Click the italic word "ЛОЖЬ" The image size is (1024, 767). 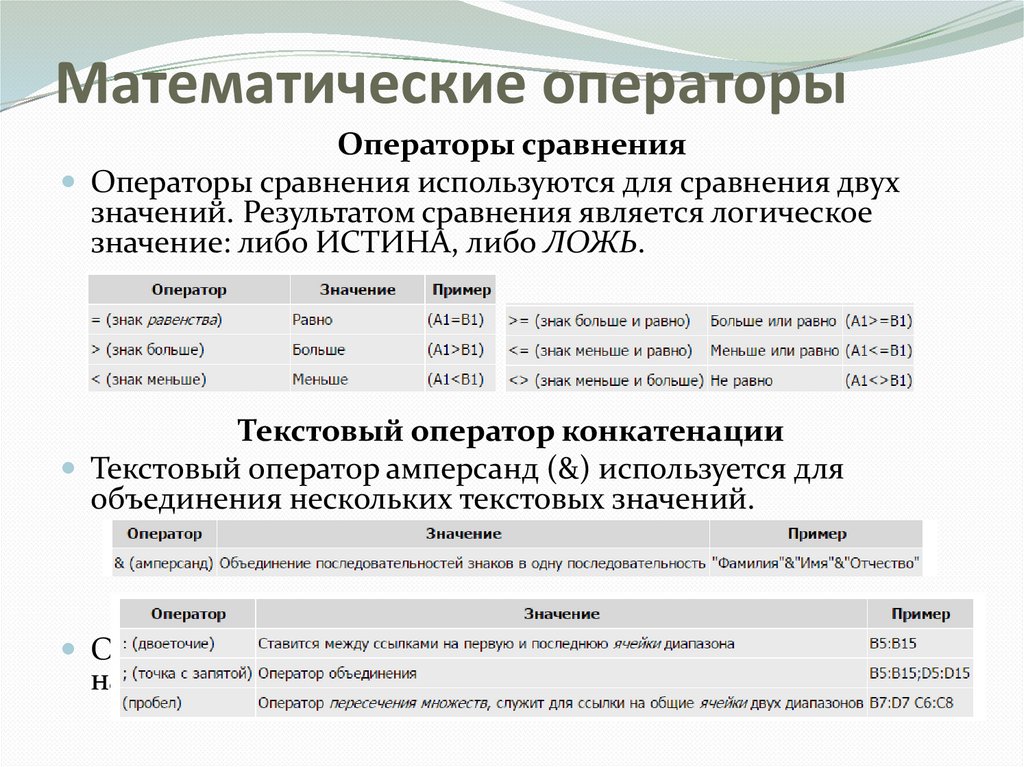589,243
